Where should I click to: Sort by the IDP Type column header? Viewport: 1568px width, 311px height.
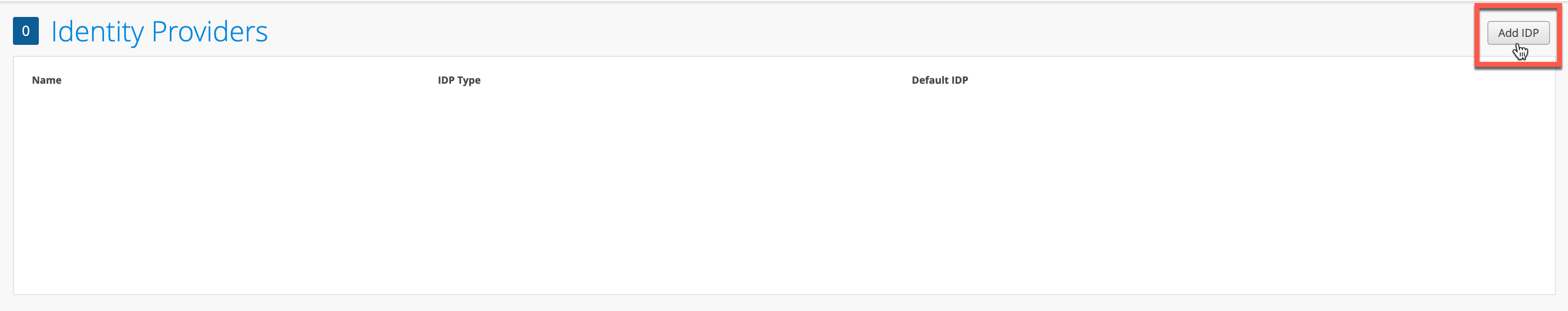point(459,80)
